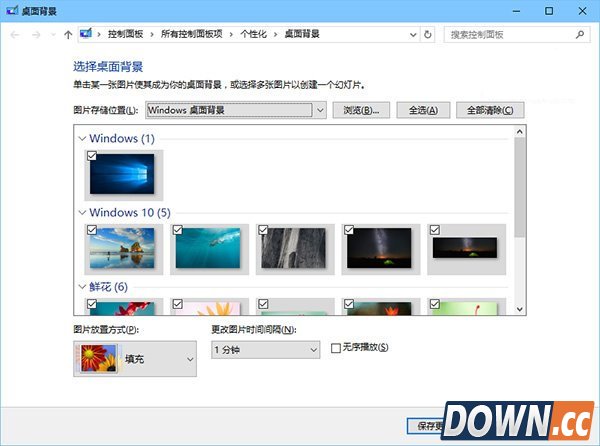Select the Milky Way tent wallpaper thumbnail

point(379,248)
